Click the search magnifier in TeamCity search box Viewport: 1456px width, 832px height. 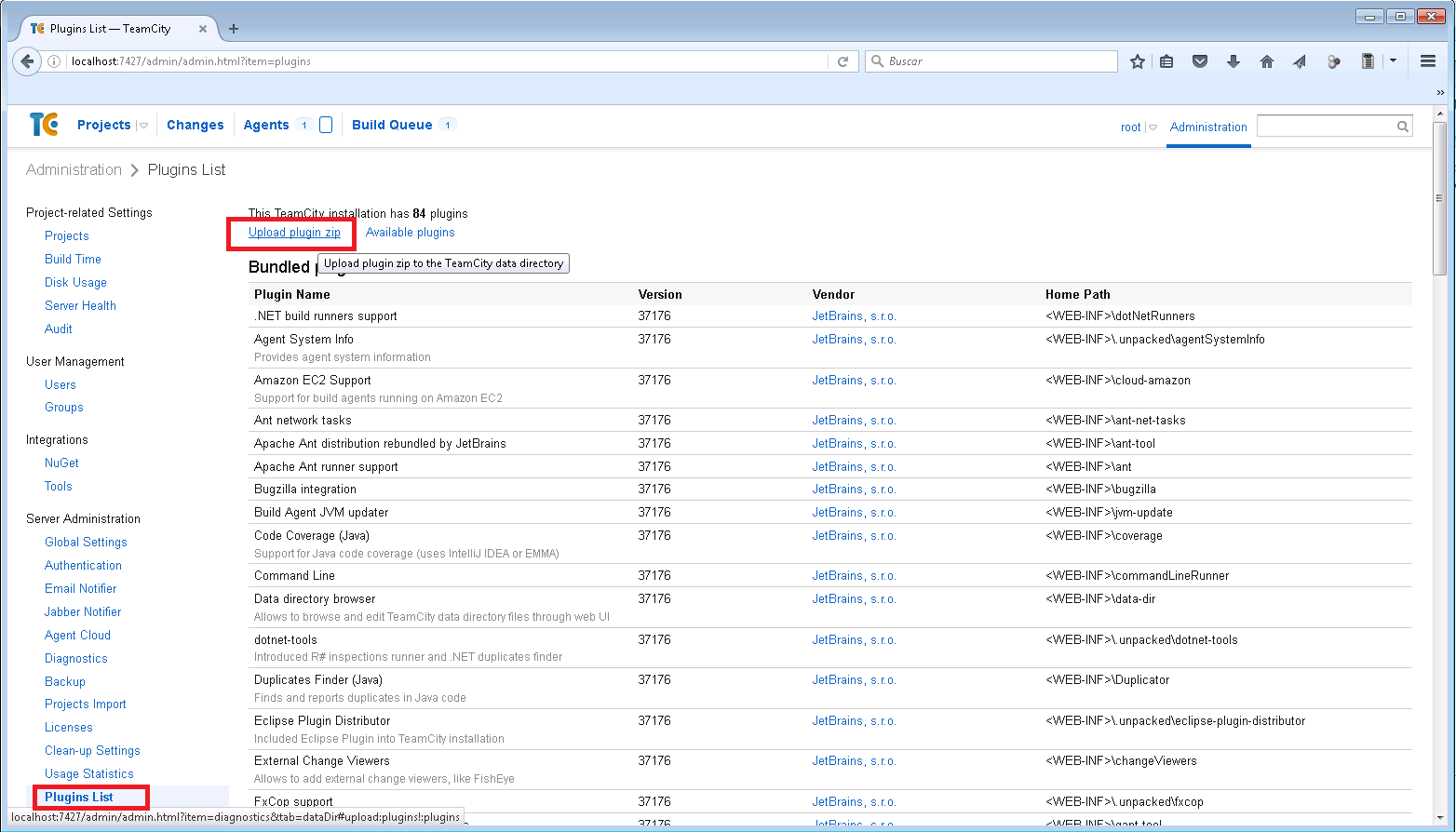[1402, 127]
